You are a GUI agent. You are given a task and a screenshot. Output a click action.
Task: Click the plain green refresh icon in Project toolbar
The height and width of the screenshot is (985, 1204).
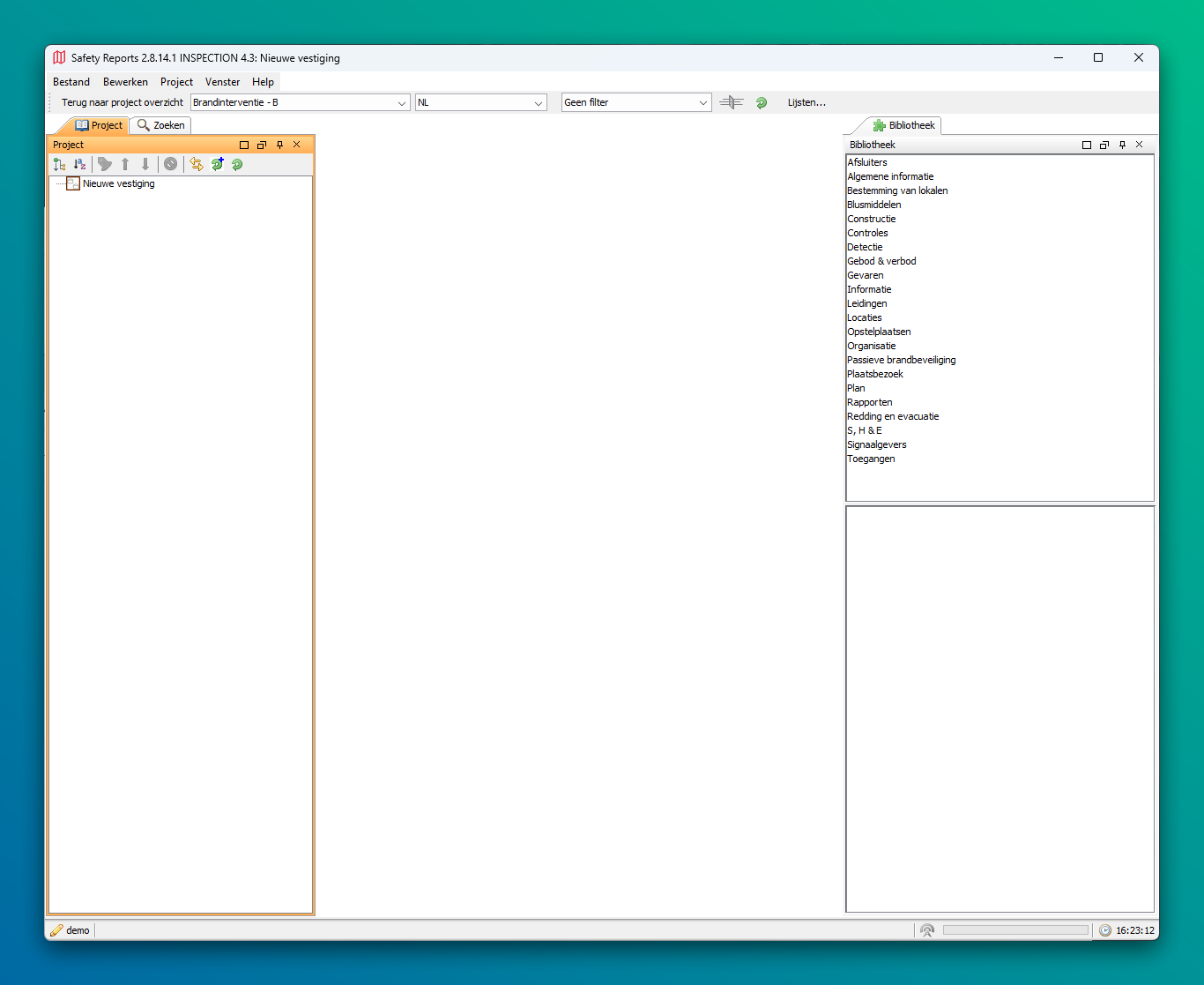[x=237, y=164]
